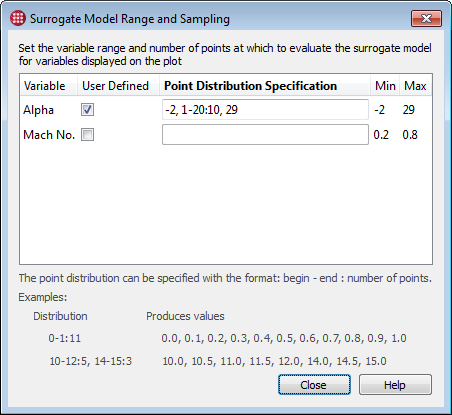Click the Distribution heading in examples

[60, 316]
